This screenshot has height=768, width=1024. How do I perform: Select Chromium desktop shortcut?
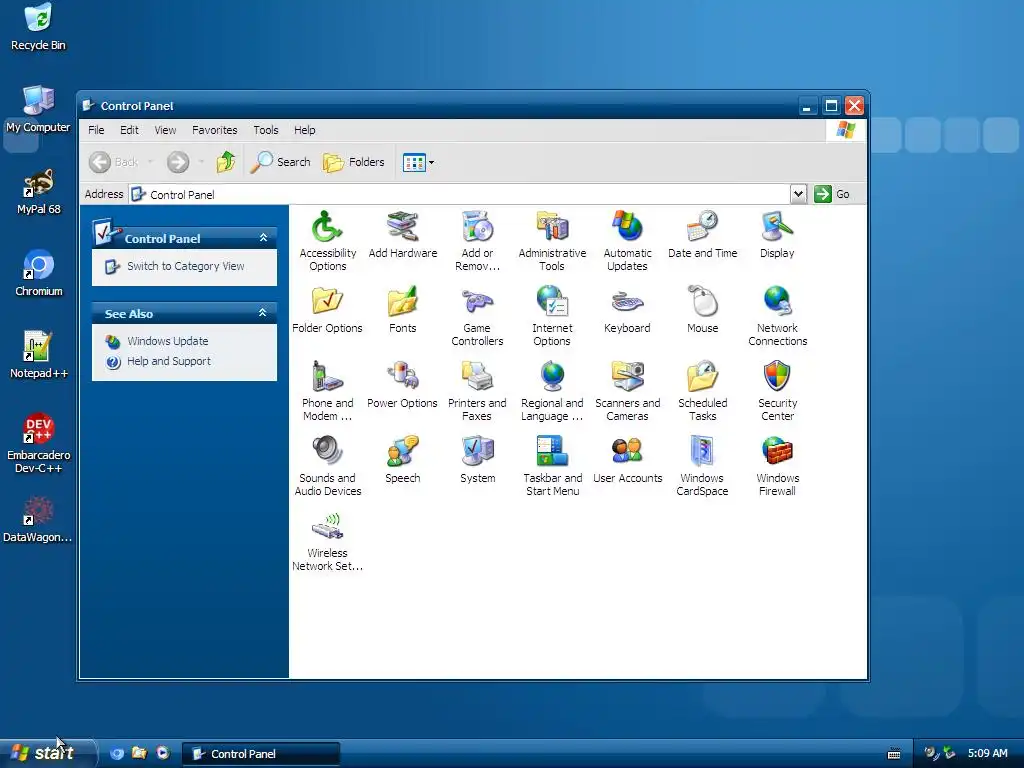point(39,274)
